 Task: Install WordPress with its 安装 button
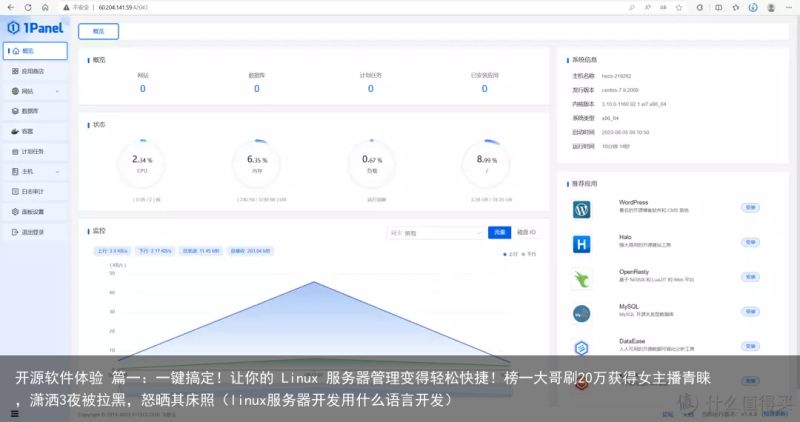click(750, 208)
